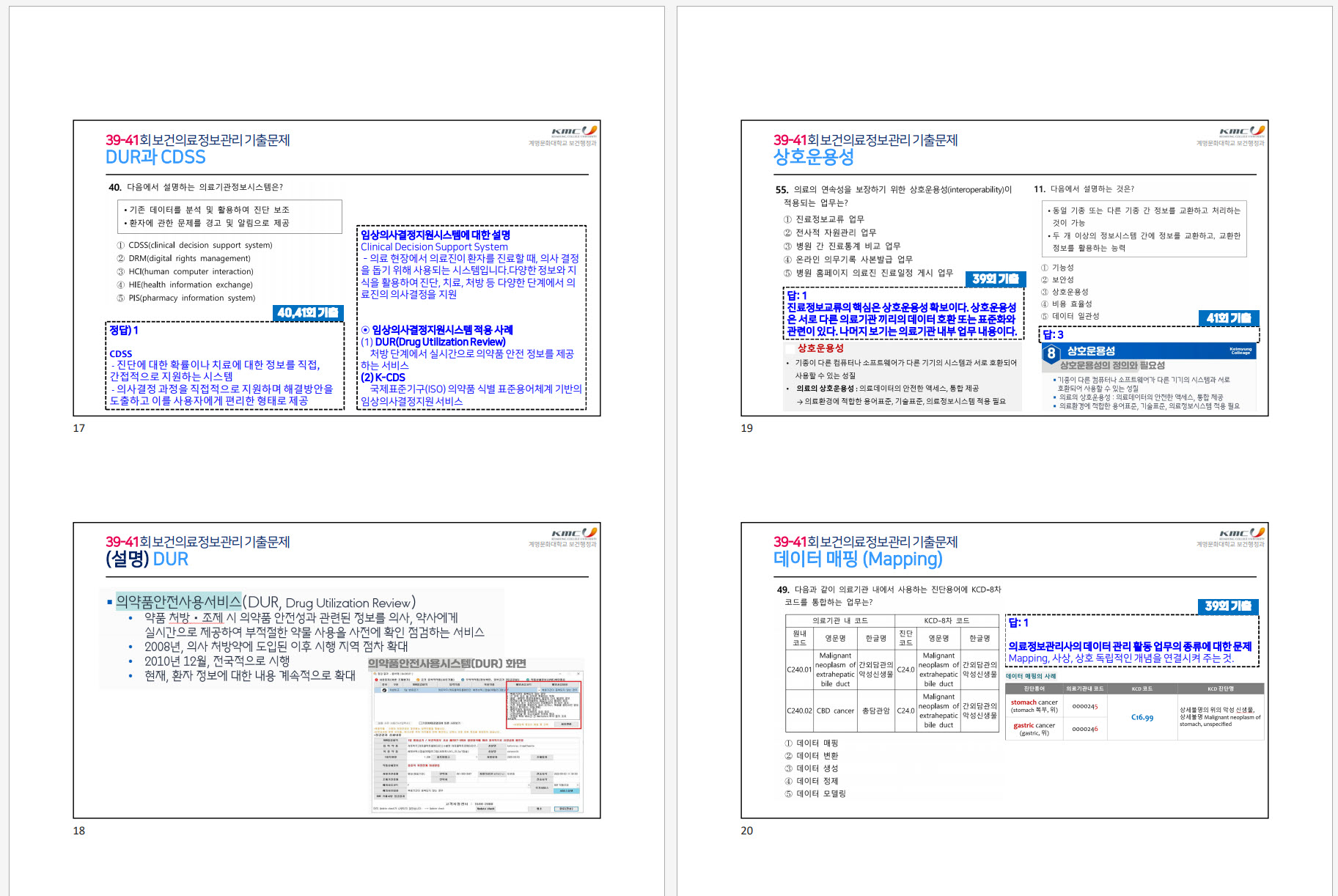Click table cell 'CBD cancer'

[836, 710]
